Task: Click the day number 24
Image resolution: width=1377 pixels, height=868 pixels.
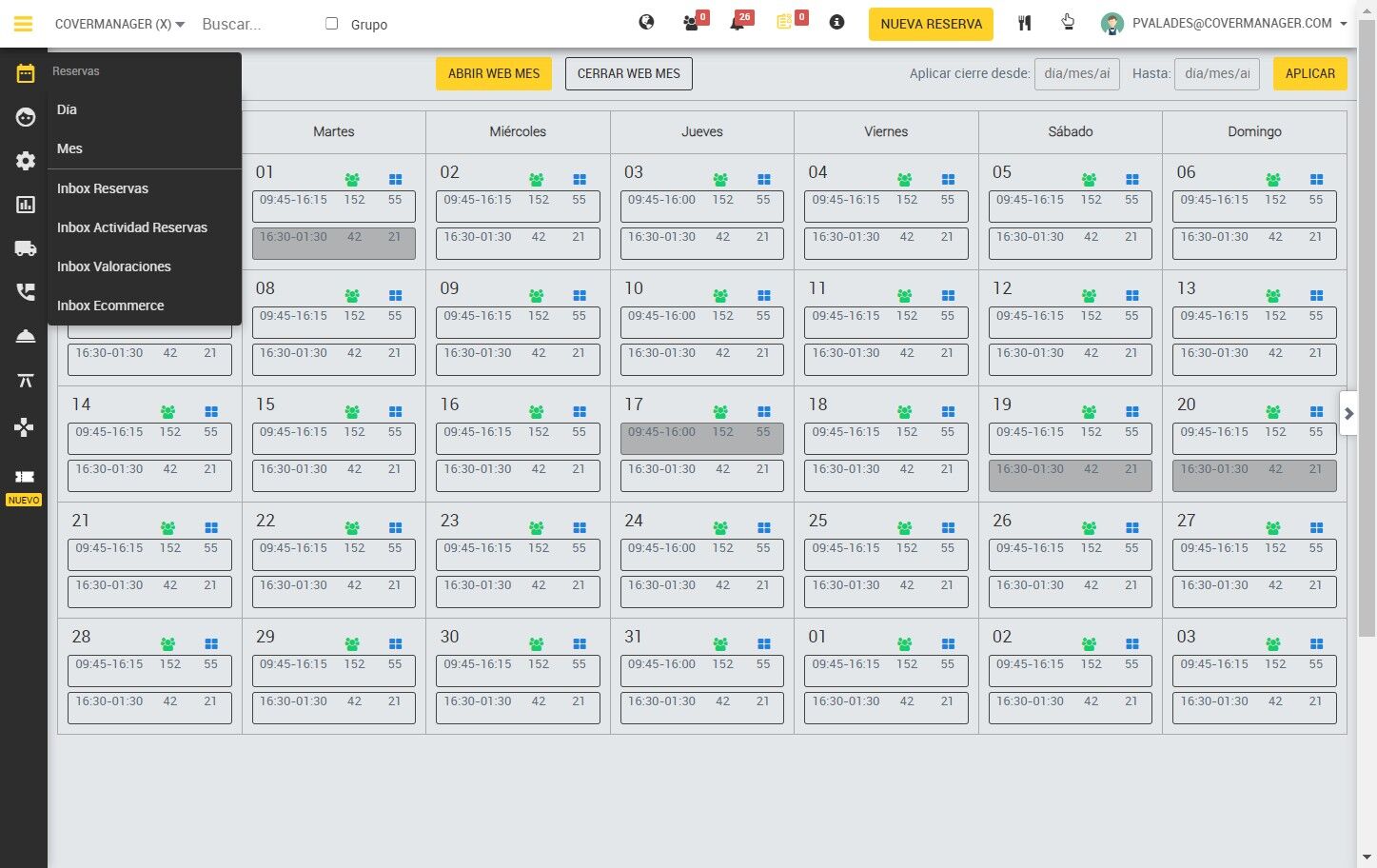Action: click(634, 521)
